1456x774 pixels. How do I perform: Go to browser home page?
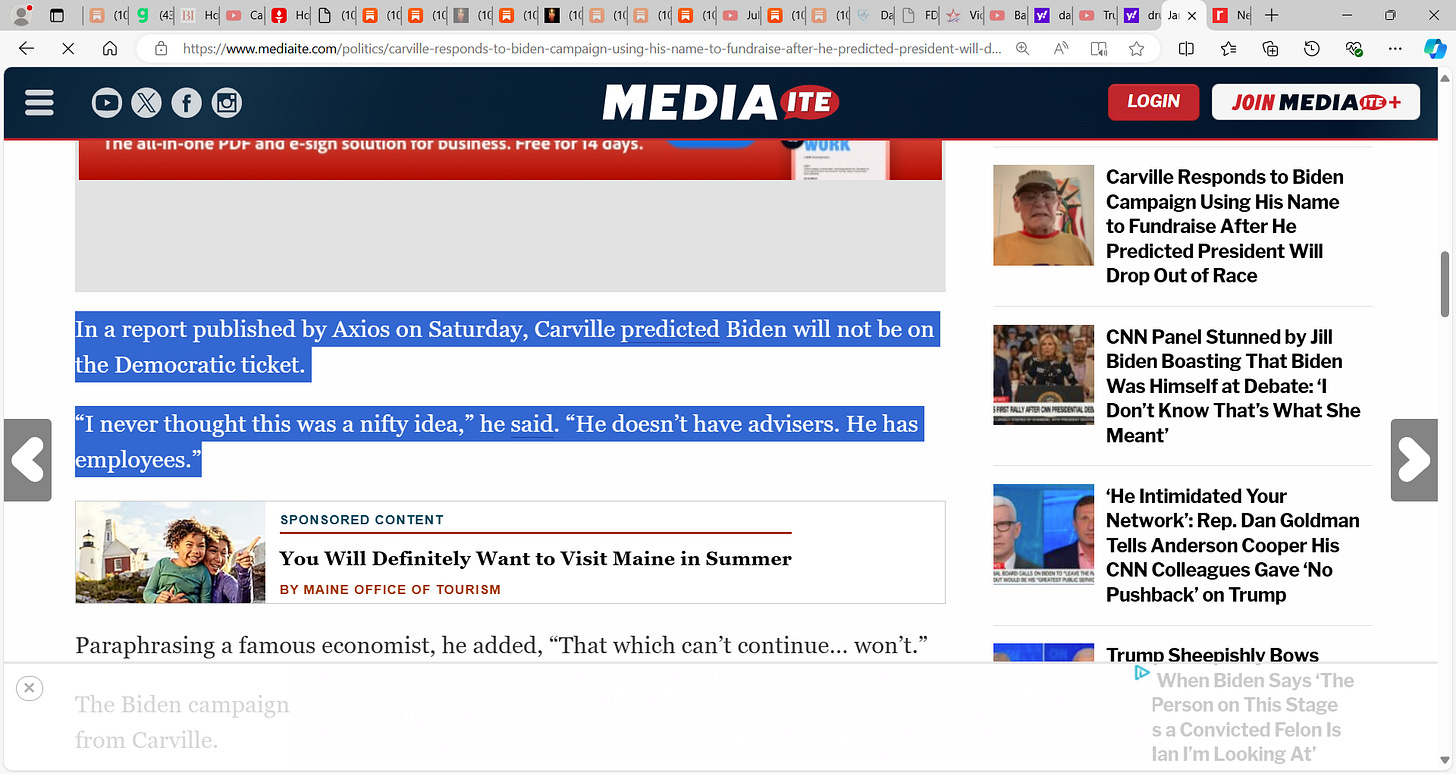(110, 48)
